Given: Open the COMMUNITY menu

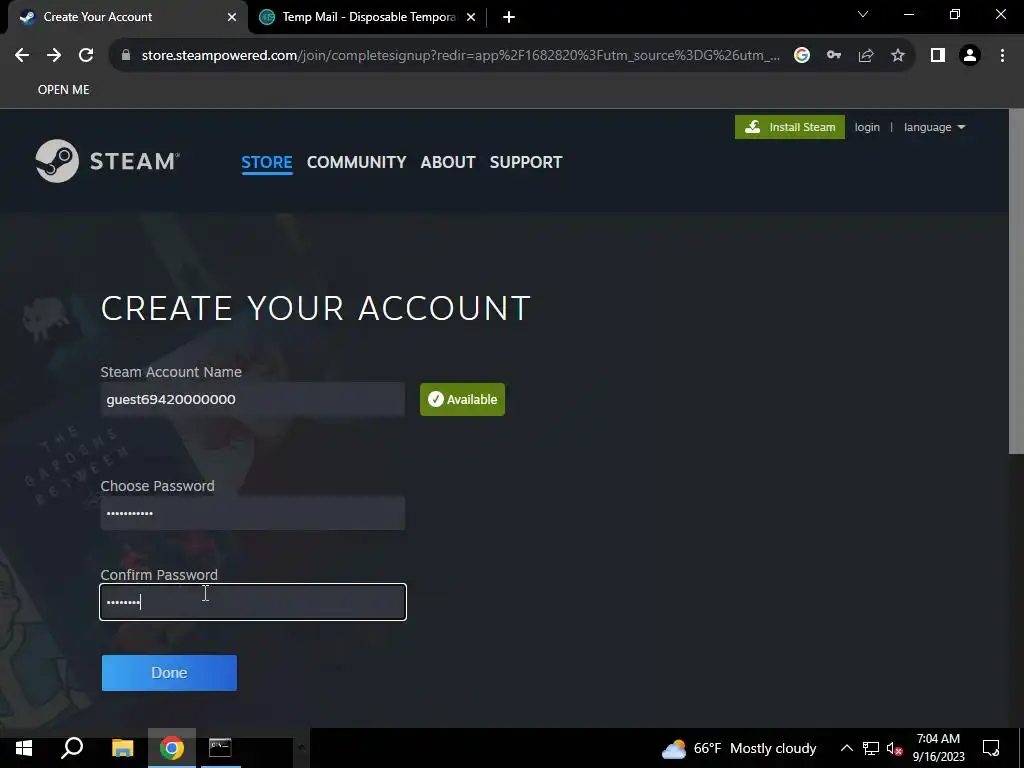Looking at the screenshot, I should pos(357,162).
